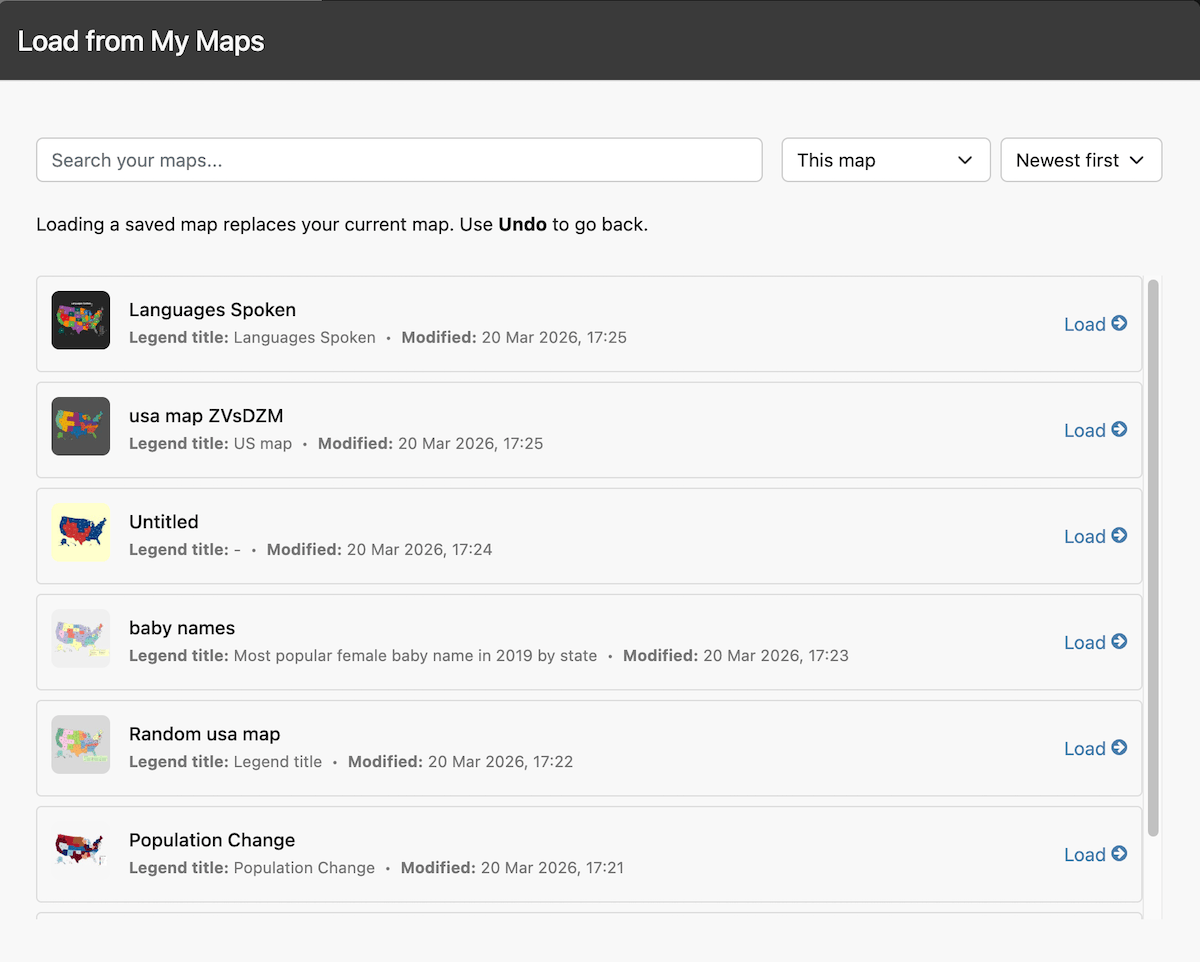
Task: Expand the 'Newest first' sort dropdown
Action: click(x=1080, y=160)
